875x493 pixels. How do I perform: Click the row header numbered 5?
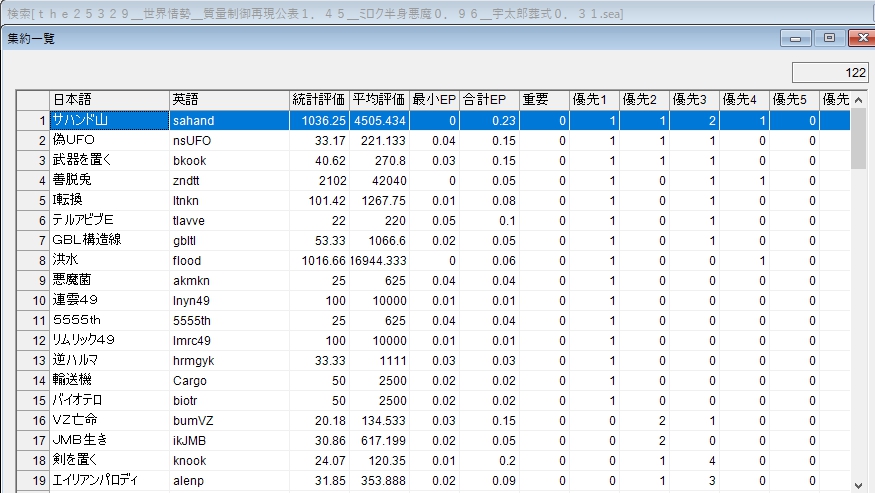[33, 200]
